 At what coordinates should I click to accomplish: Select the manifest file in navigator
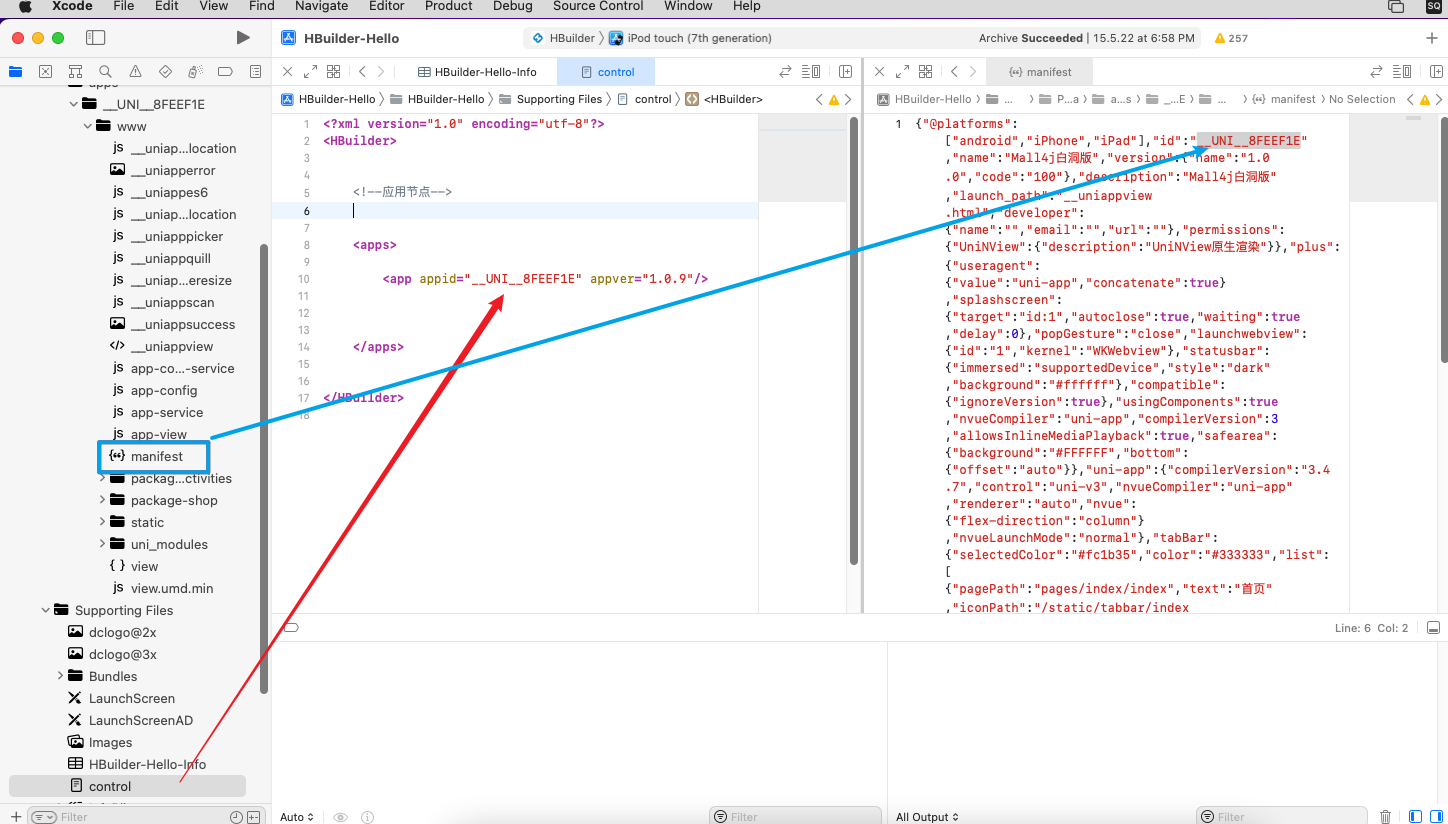156,456
